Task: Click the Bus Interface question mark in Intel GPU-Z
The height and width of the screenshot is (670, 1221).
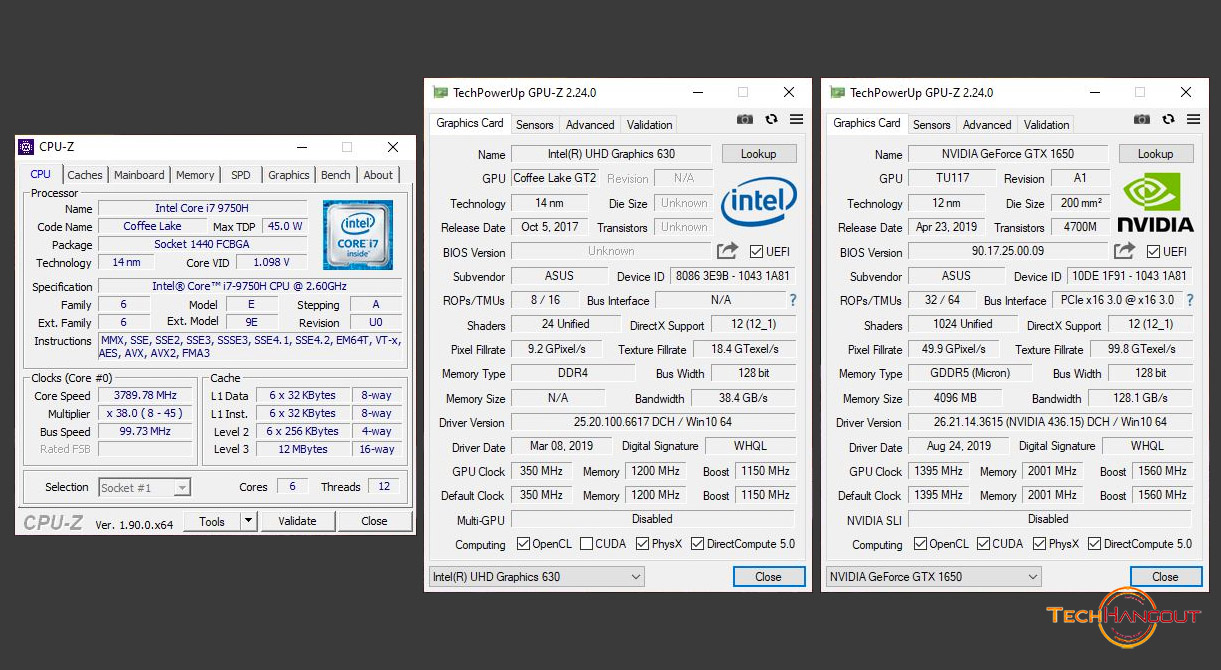Action: coord(793,300)
